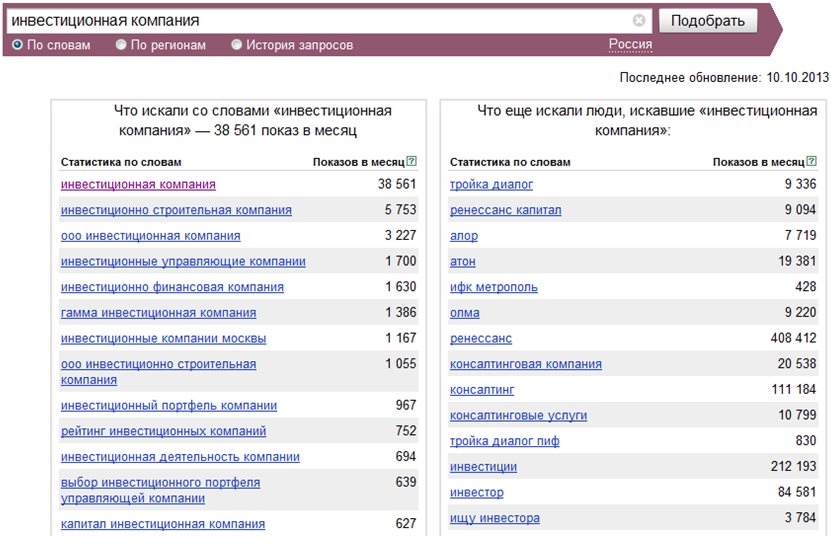Open 'инвестор' related query link
This screenshot has width=836, height=544.
pyautogui.click(x=477, y=492)
